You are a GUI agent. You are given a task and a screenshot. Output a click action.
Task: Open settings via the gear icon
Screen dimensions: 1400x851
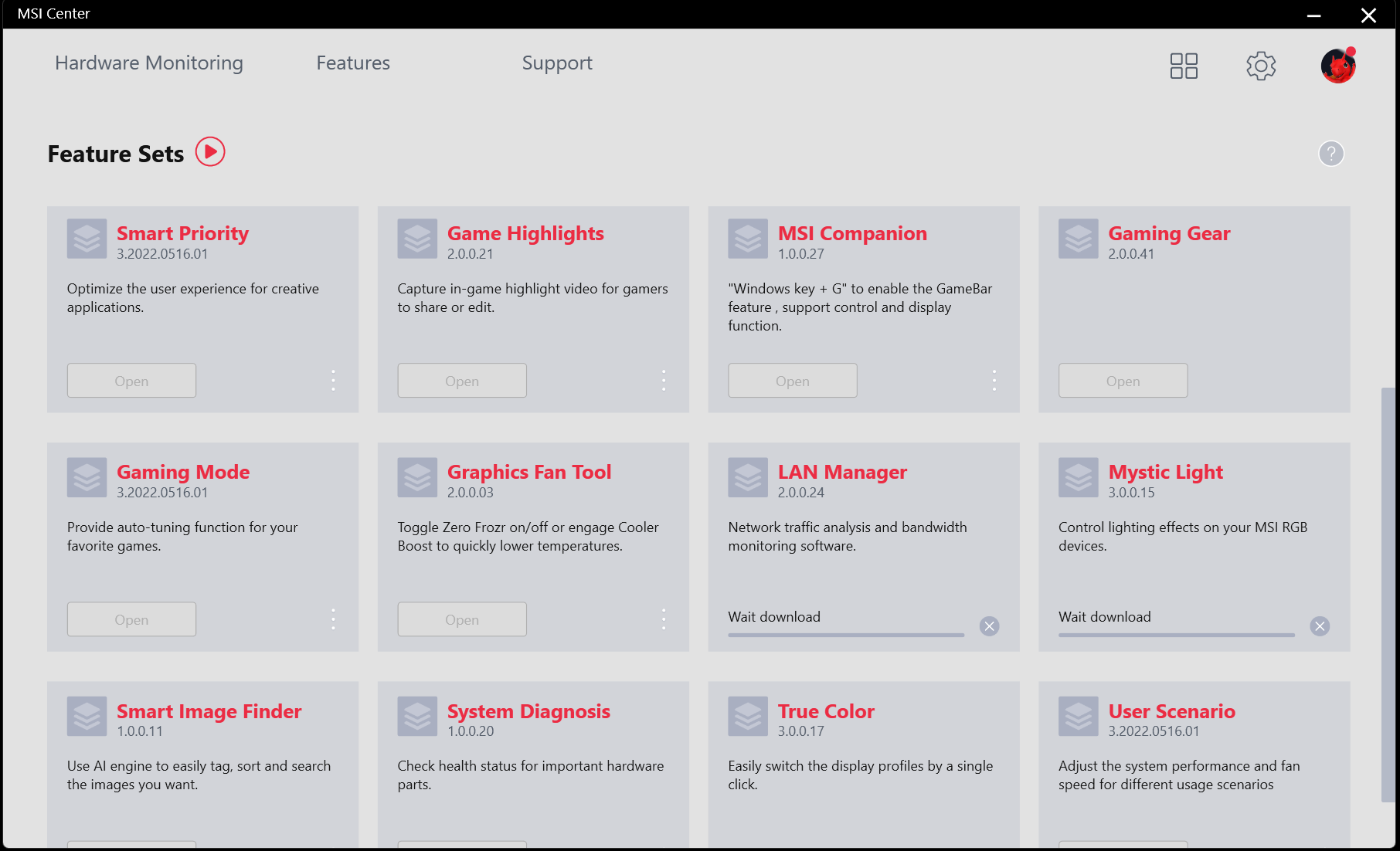(1260, 66)
